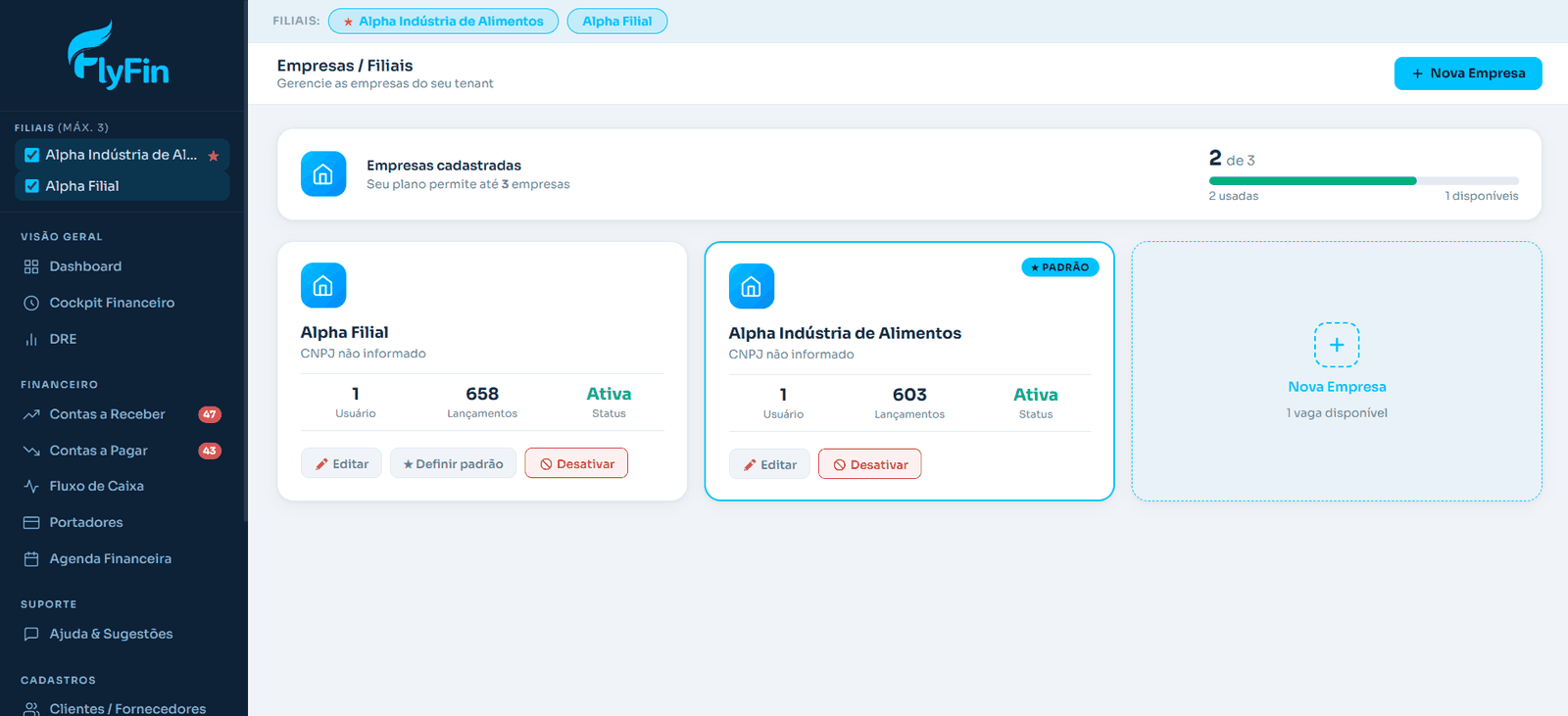Click the Fluxo de Caixa pulse icon
The height and width of the screenshot is (716, 1568).
[x=31, y=486]
